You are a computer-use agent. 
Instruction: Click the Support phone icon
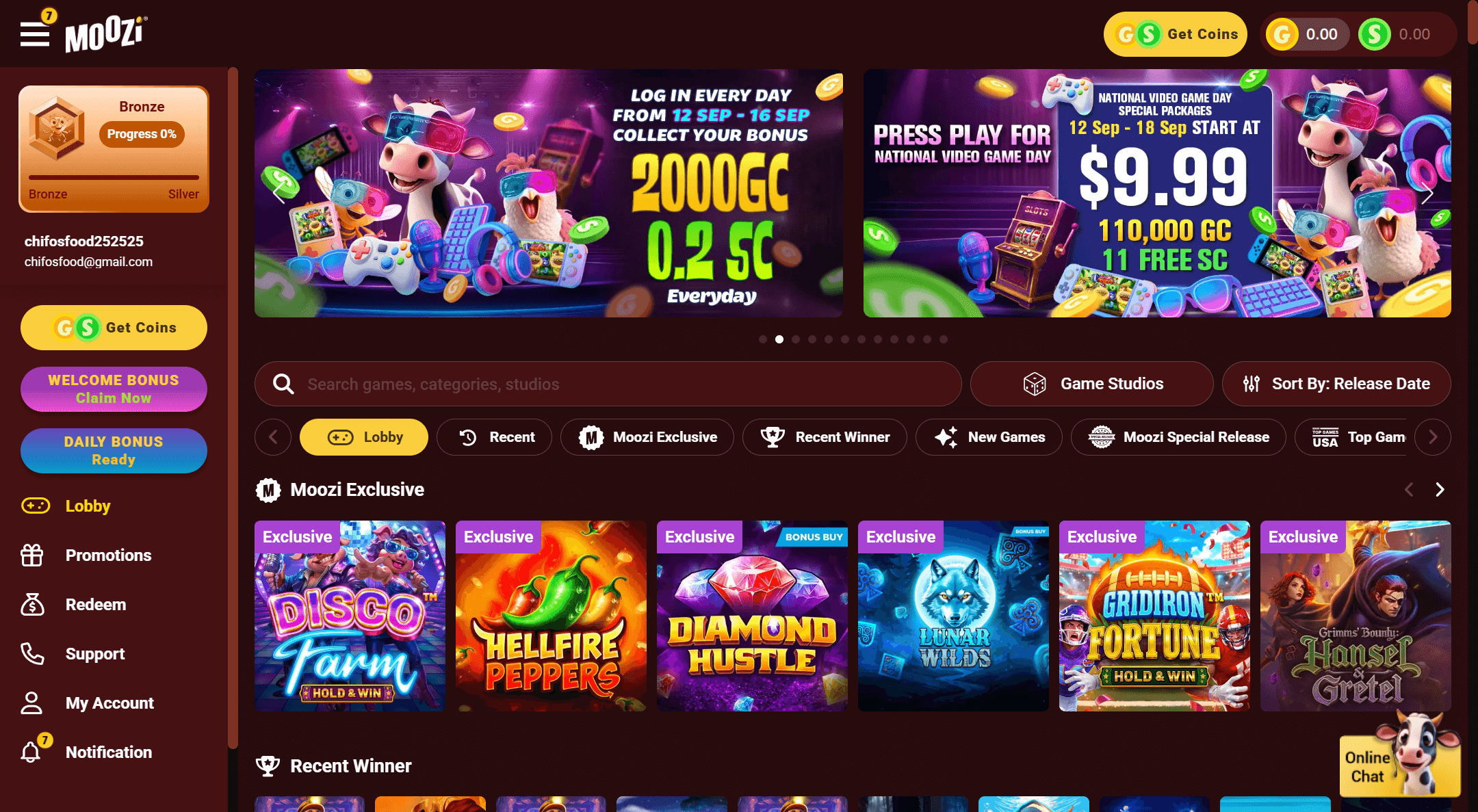pyautogui.click(x=32, y=653)
